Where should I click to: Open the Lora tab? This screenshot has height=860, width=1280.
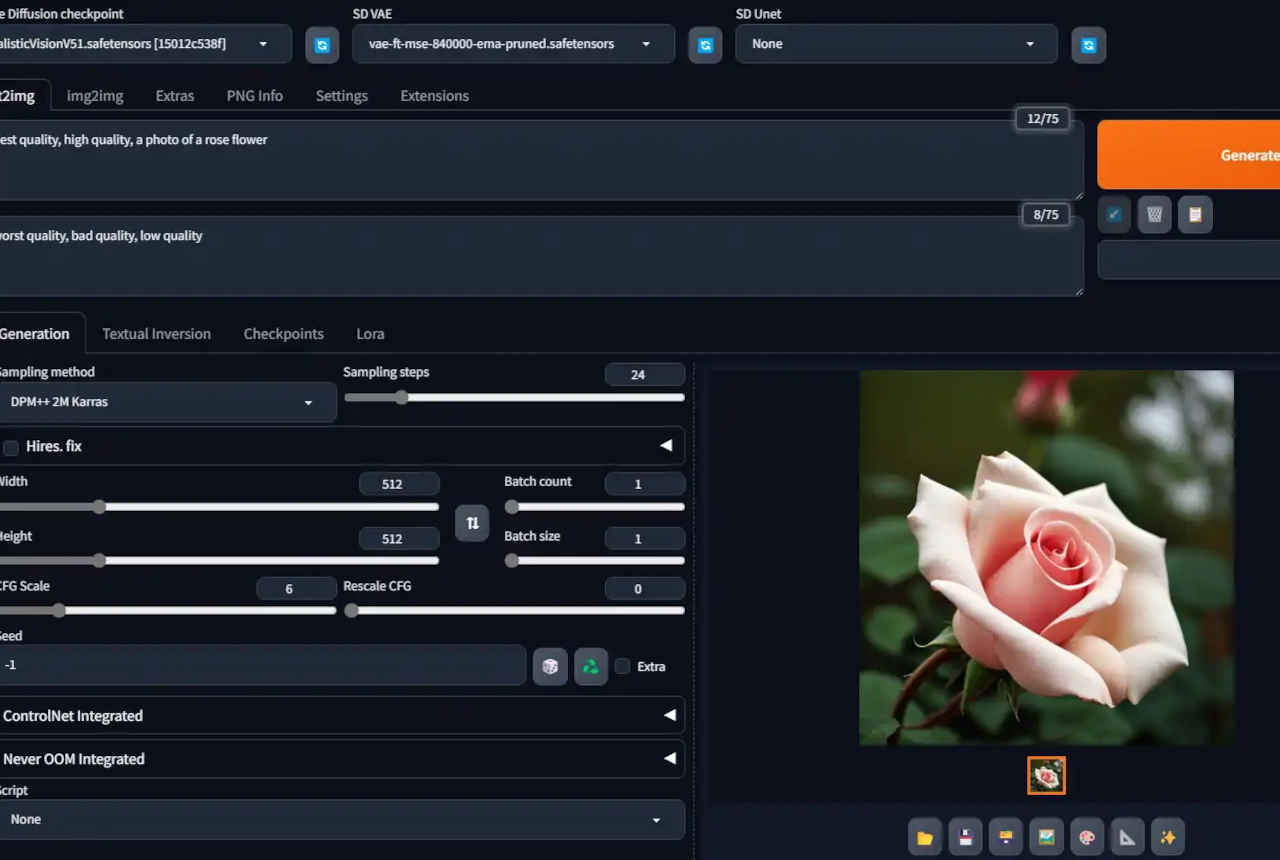tap(370, 334)
